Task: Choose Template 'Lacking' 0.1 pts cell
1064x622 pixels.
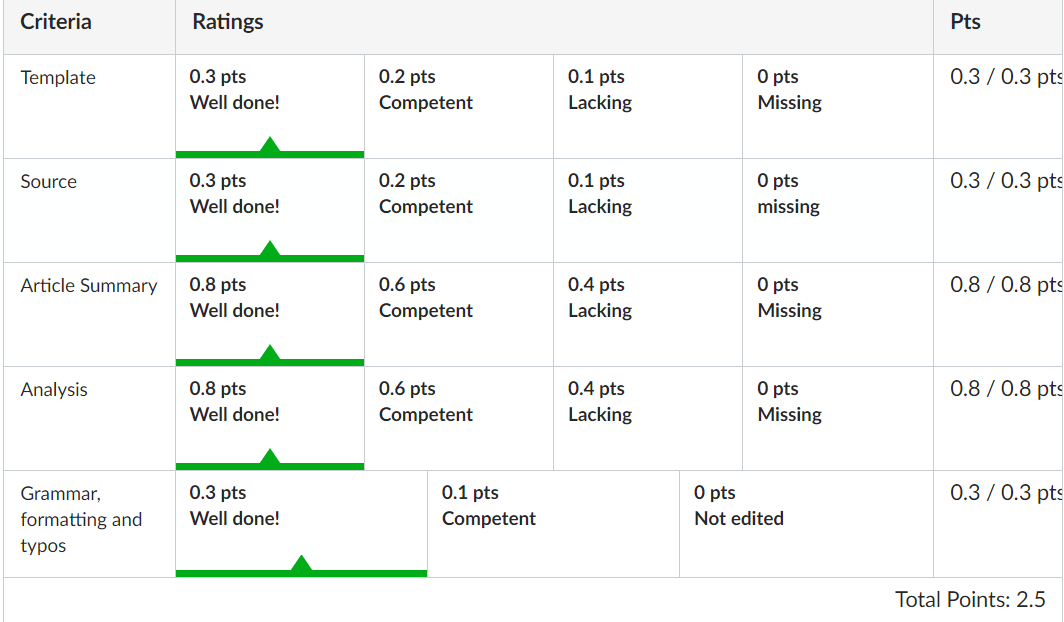Action: pos(648,106)
